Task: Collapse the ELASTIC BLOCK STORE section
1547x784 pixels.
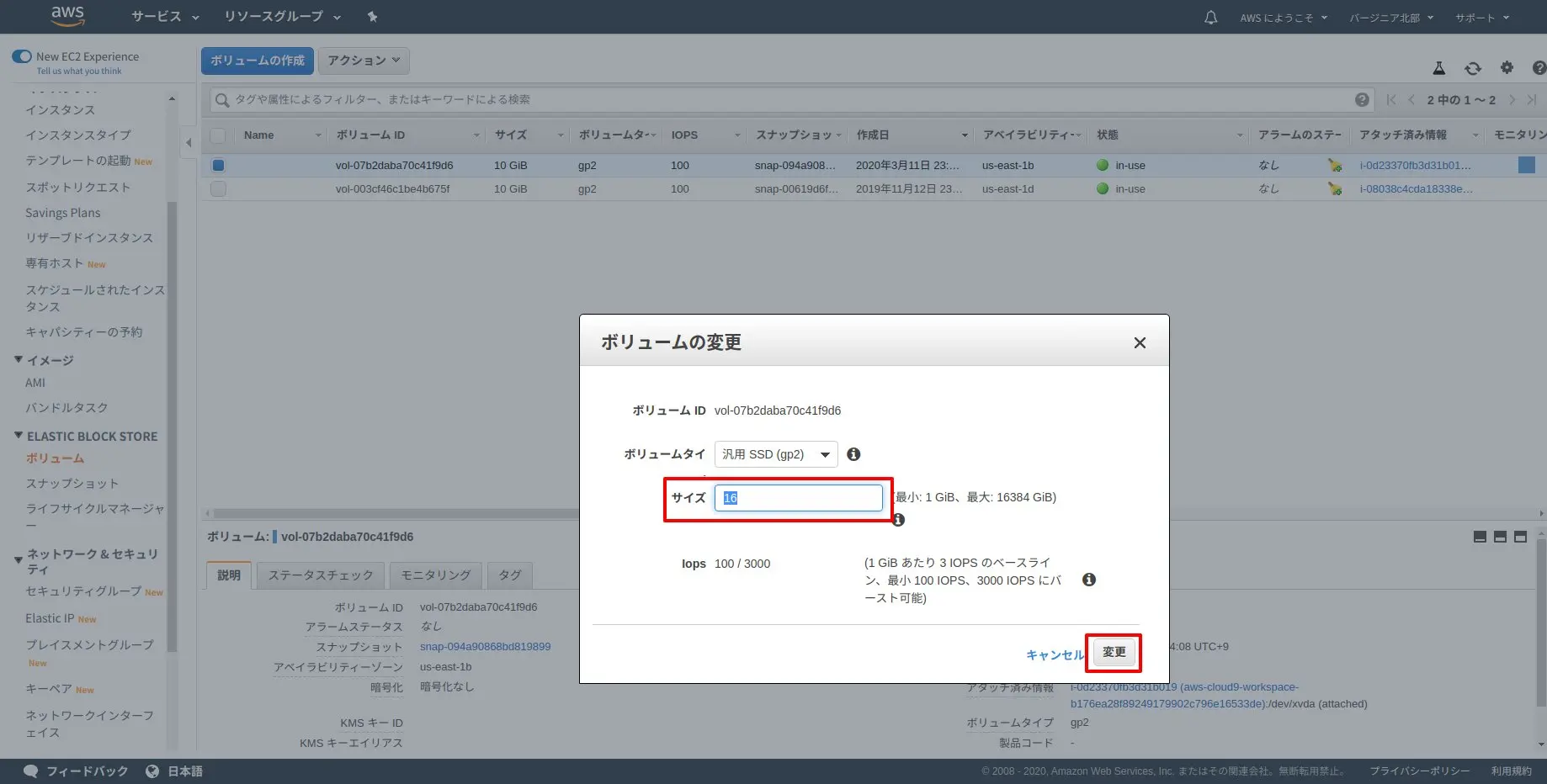Action: 19,436
